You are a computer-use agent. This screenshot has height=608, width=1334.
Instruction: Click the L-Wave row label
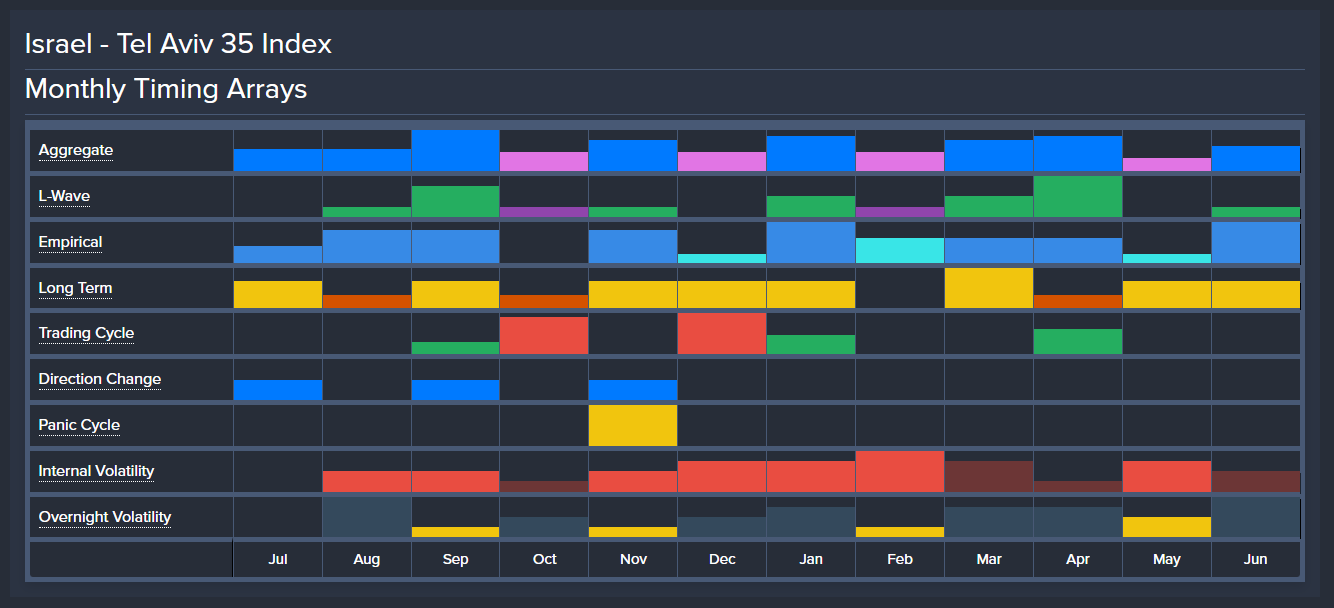[64, 196]
